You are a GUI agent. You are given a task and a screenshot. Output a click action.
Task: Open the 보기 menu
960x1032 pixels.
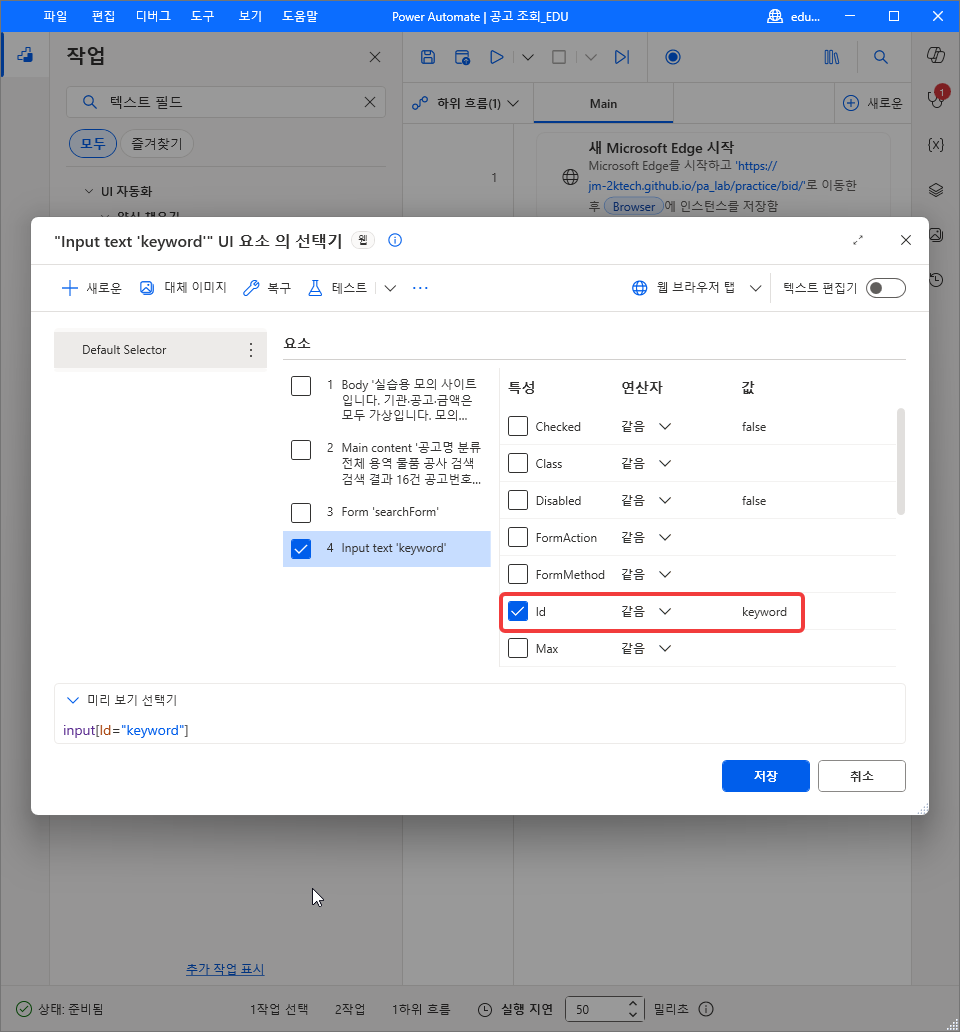tap(250, 16)
